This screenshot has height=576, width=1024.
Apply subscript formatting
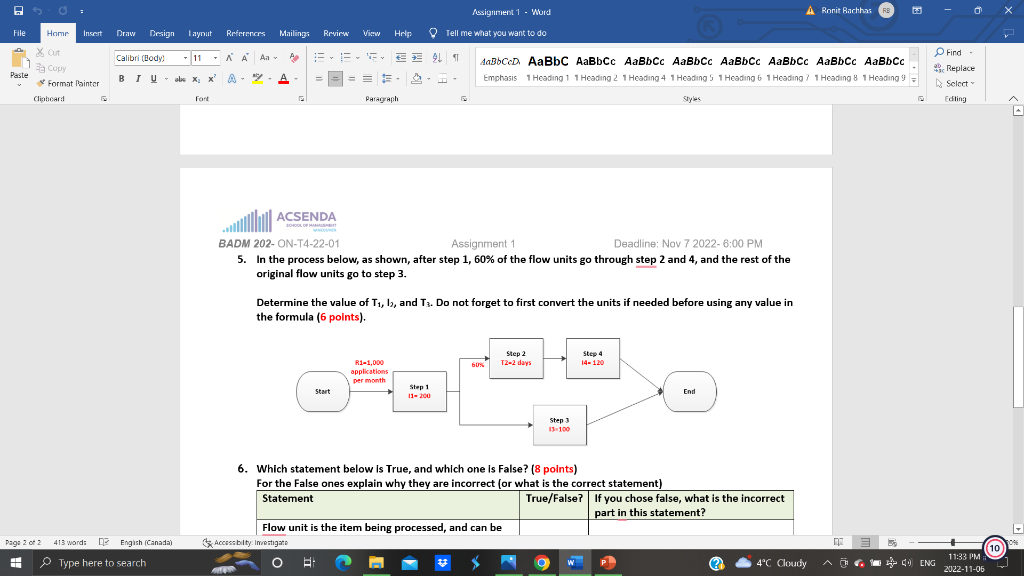click(196, 78)
